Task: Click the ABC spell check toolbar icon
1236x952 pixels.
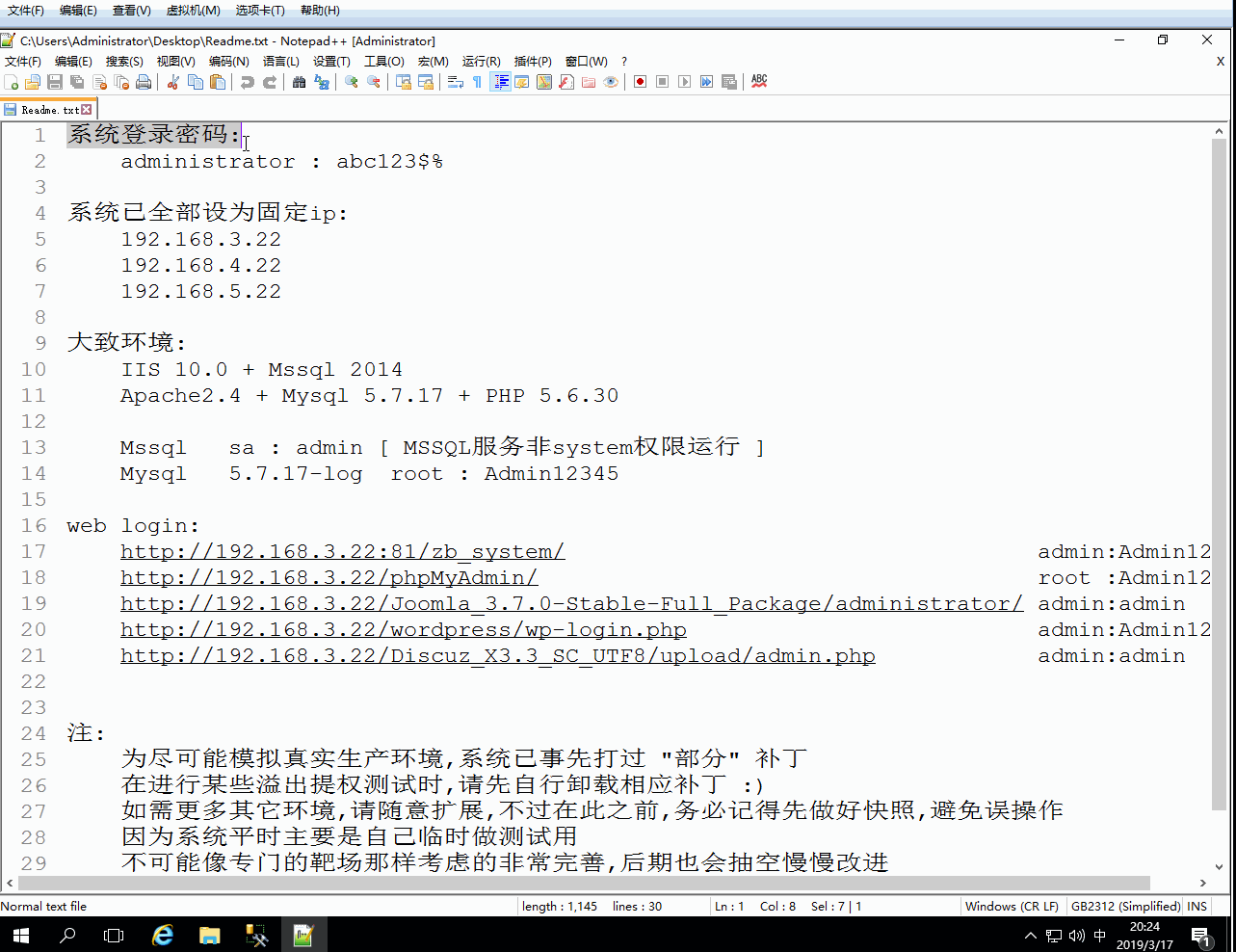Action: 759,82
